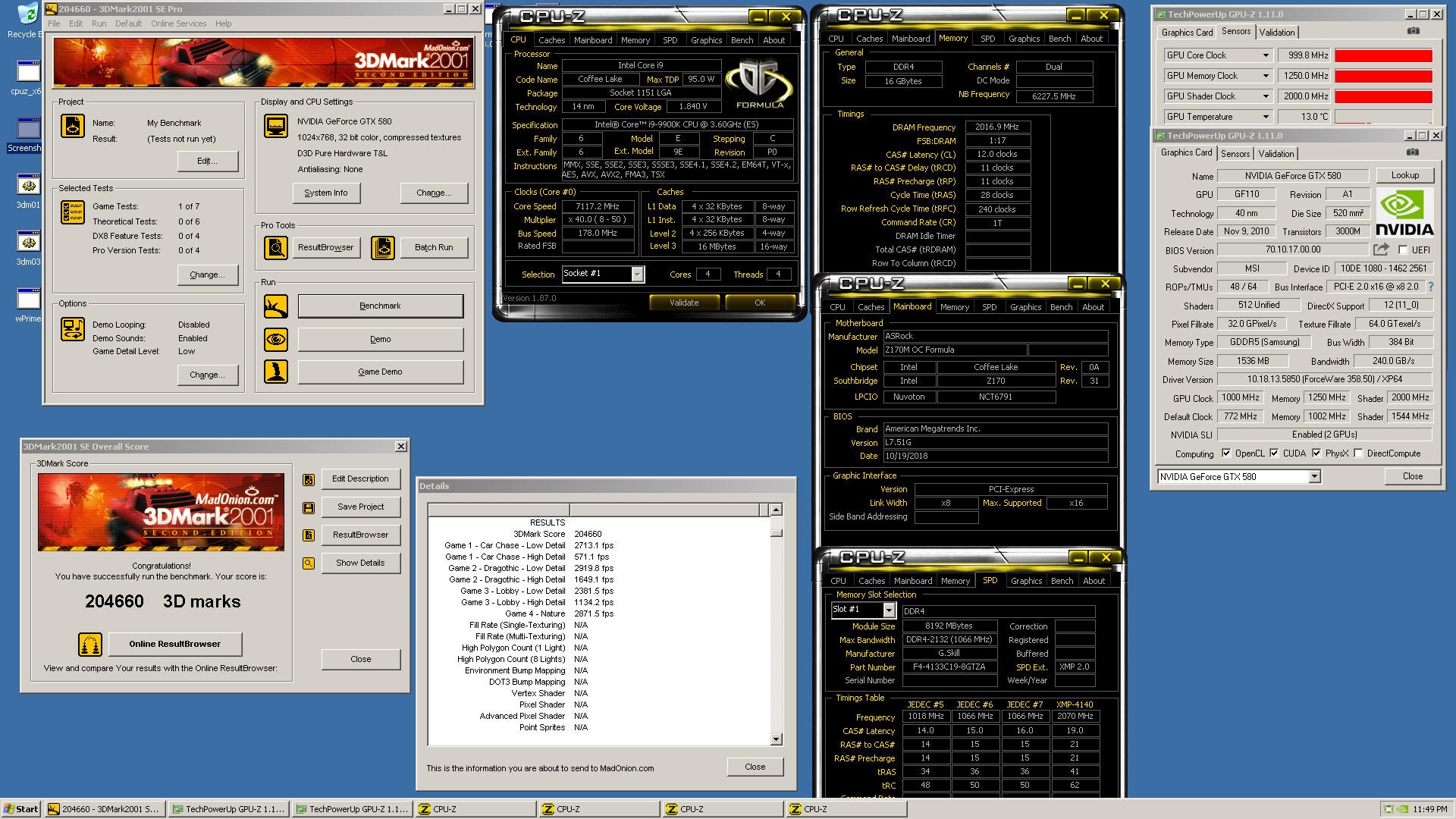Click the Start button on the taskbar
Screen dimensions: 1456x819
[21, 809]
